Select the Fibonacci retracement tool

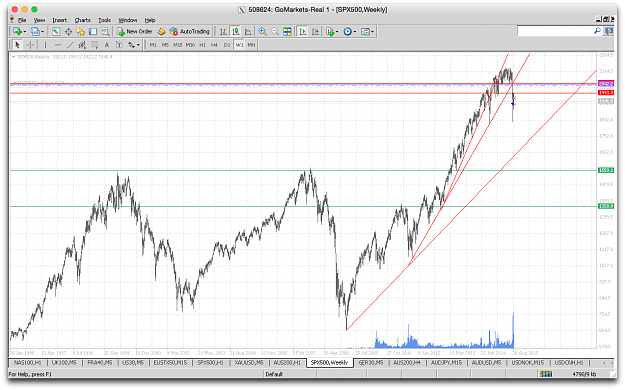point(94,45)
